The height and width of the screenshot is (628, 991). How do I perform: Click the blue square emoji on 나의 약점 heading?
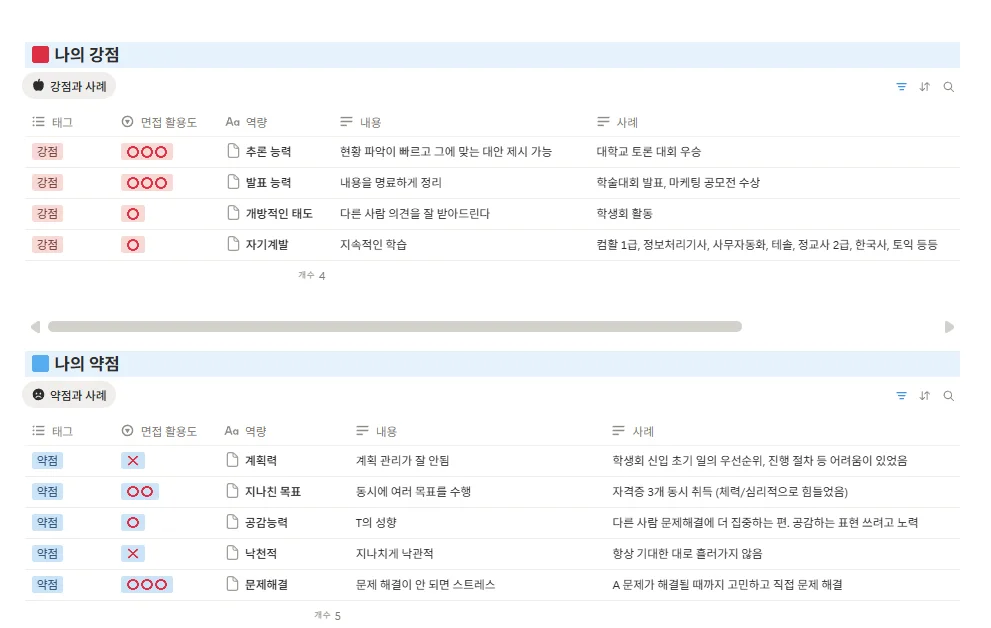tap(40, 364)
